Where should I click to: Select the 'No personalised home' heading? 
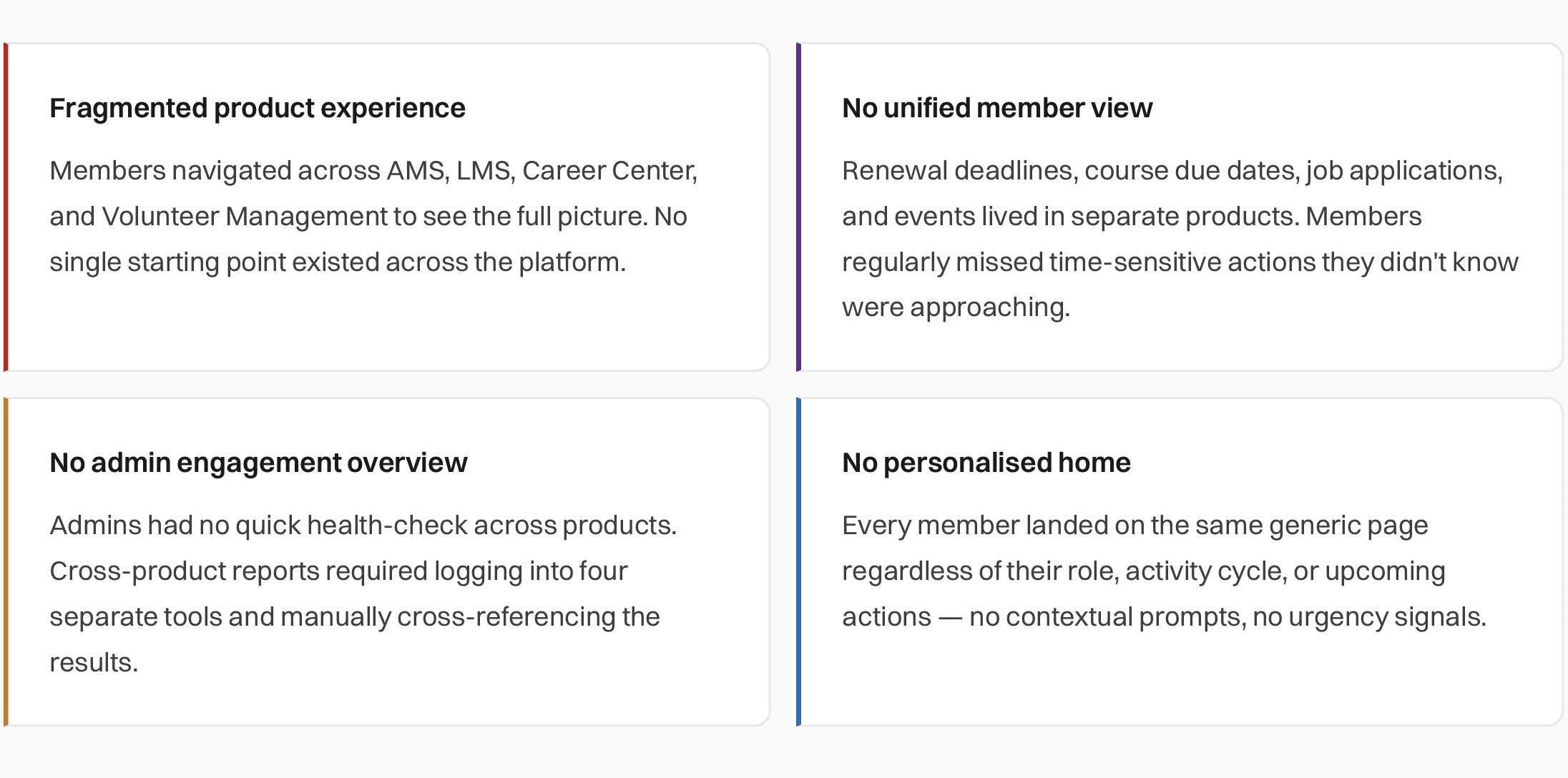pyautogui.click(x=986, y=463)
